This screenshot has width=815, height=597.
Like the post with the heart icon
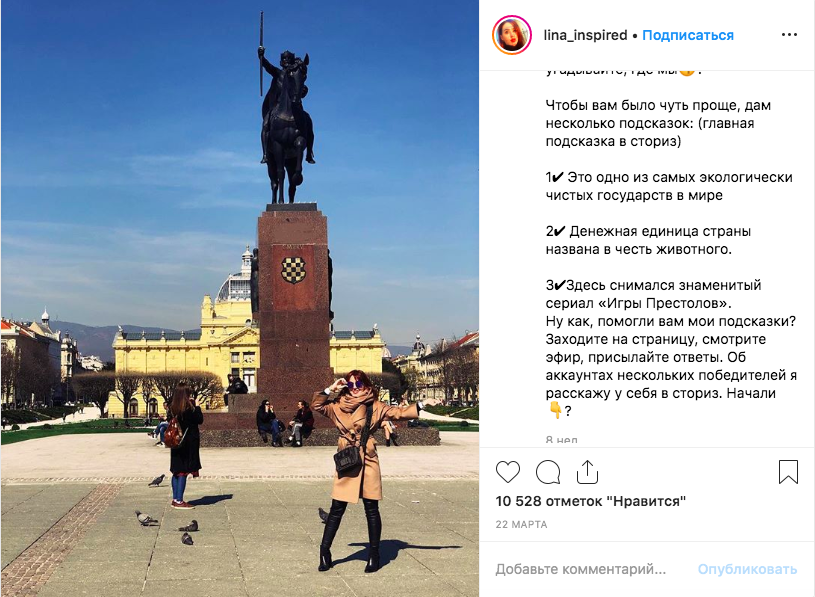pos(508,472)
